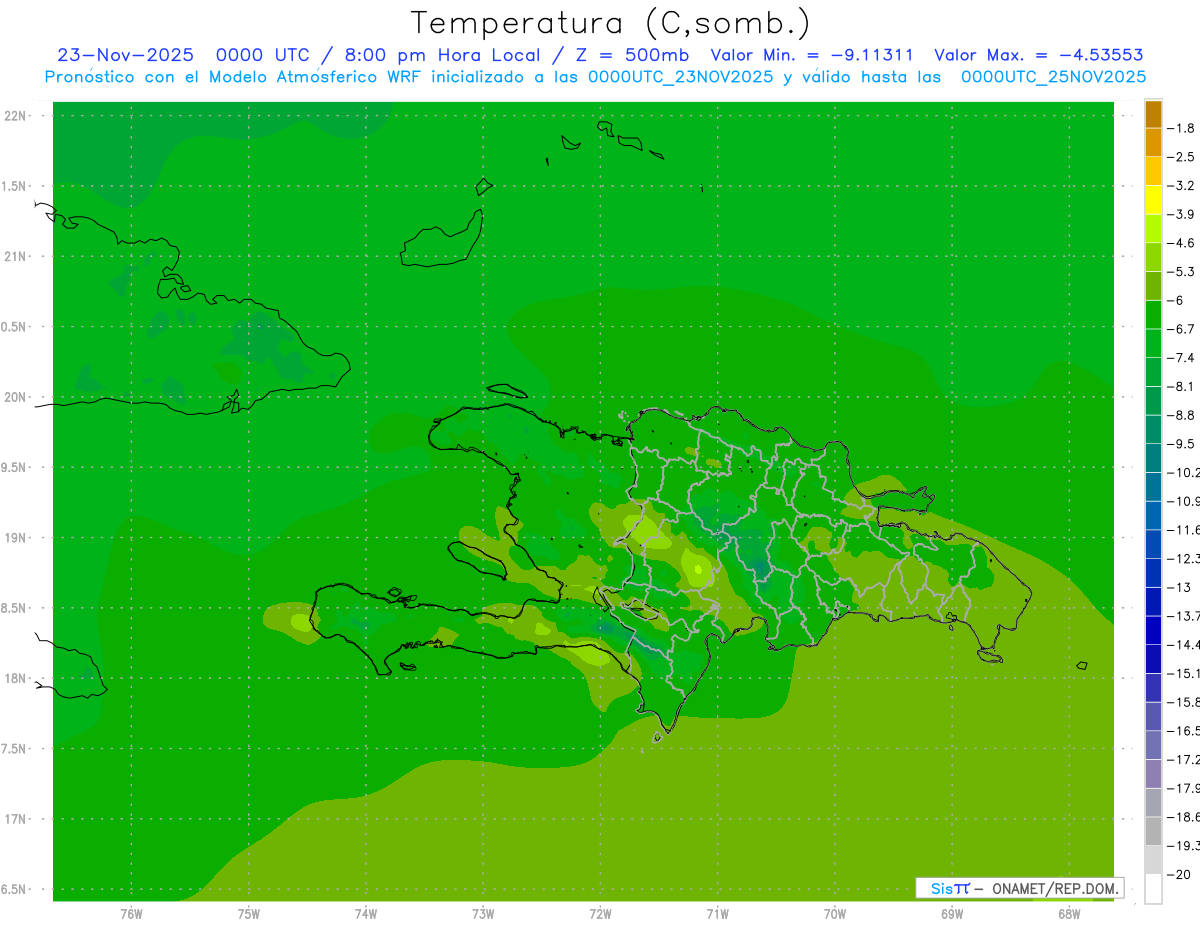Click the 21N latitude label
Viewport: 1200px width, 927px height.
click(16, 256)
